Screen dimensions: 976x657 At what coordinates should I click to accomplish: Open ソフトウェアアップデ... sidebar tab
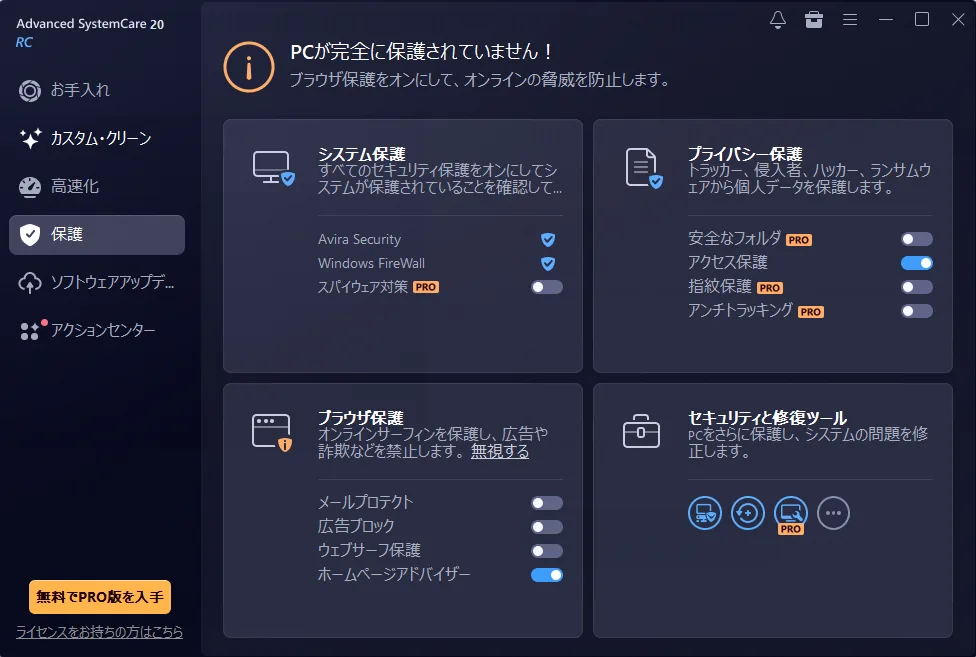(x=96, y=282)
